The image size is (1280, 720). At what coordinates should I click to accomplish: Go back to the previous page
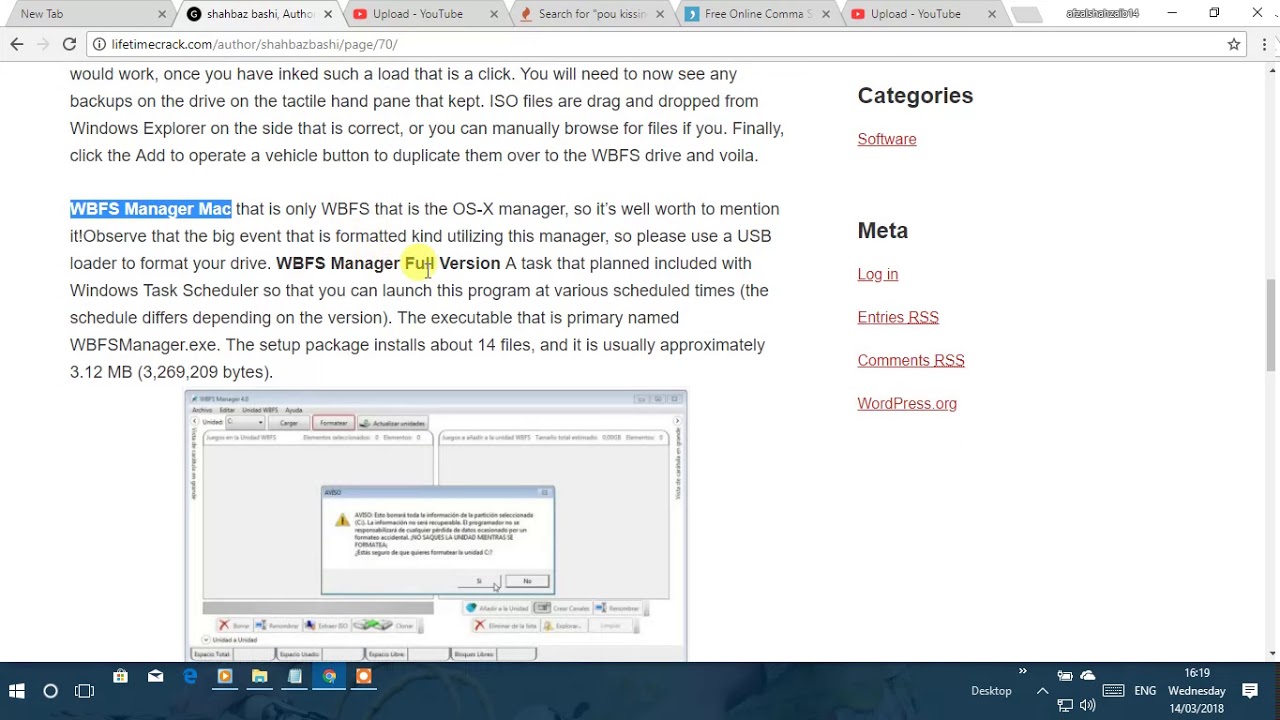click(17, 44)
